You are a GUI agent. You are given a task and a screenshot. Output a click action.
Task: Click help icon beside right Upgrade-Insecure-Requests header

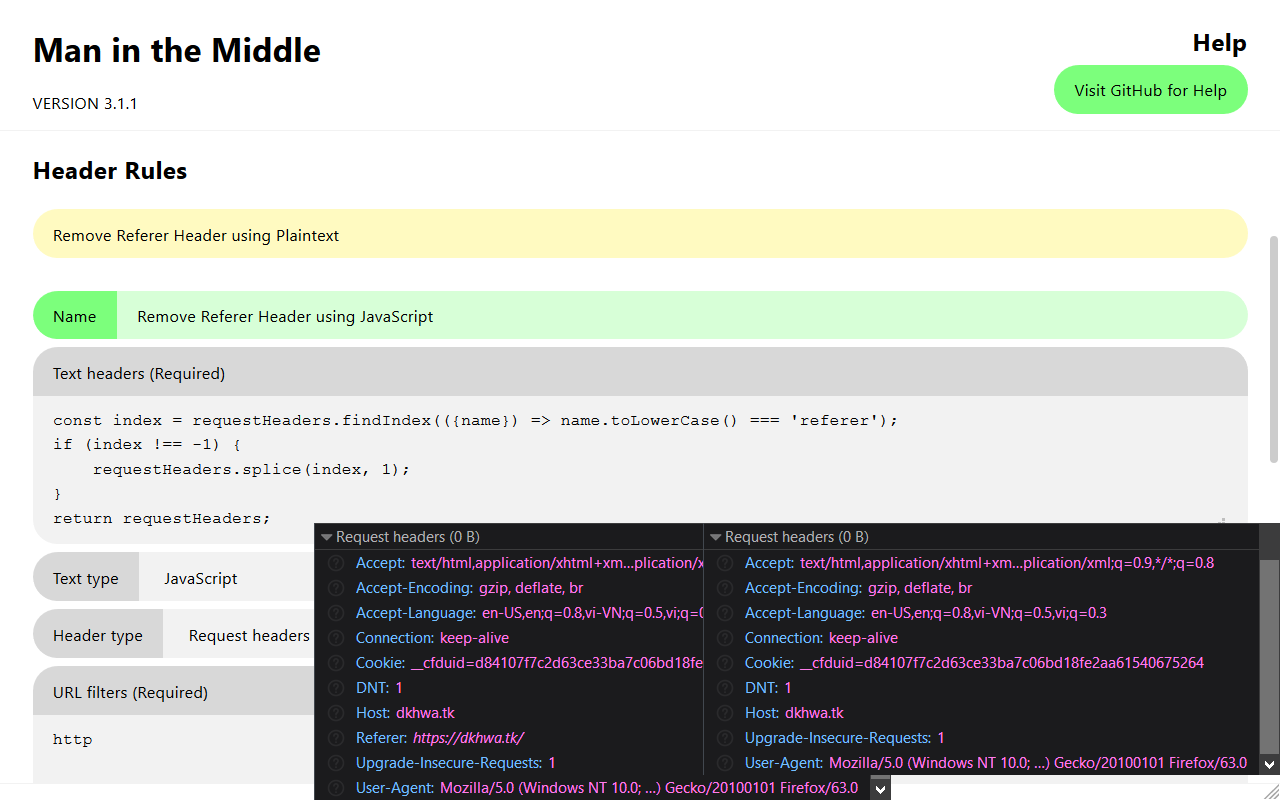point(725,738)
